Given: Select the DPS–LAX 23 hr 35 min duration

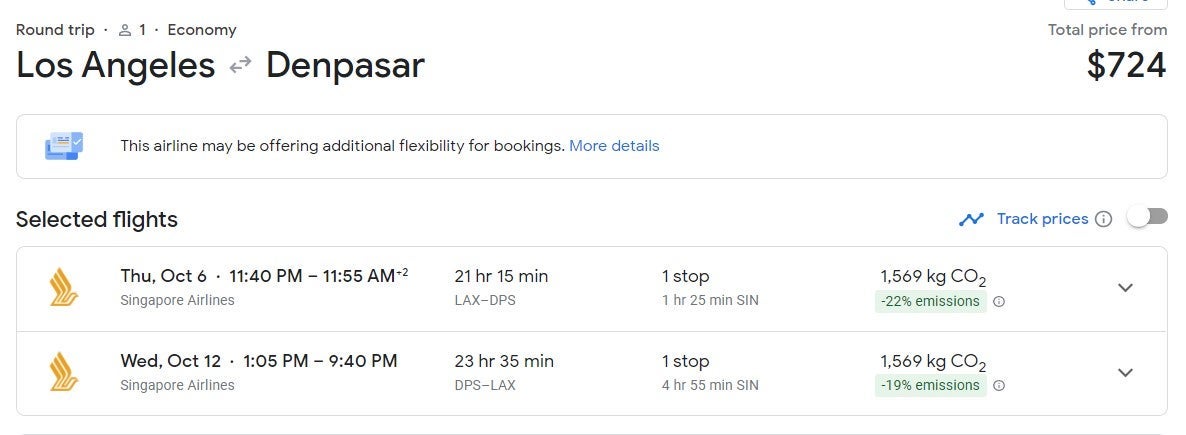Looking at the screenshot, I should point(503,361).
